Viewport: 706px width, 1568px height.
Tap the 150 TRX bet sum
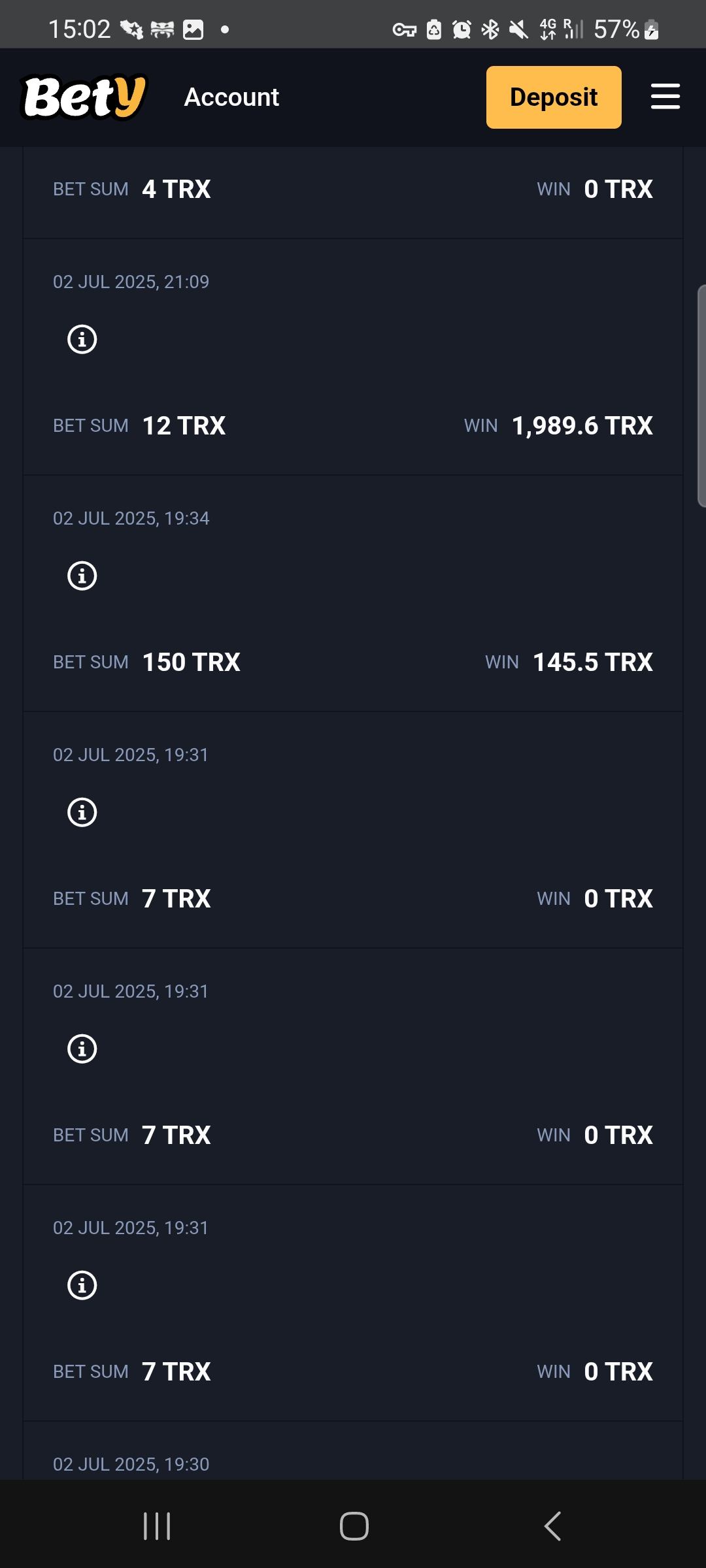[191, 662]
